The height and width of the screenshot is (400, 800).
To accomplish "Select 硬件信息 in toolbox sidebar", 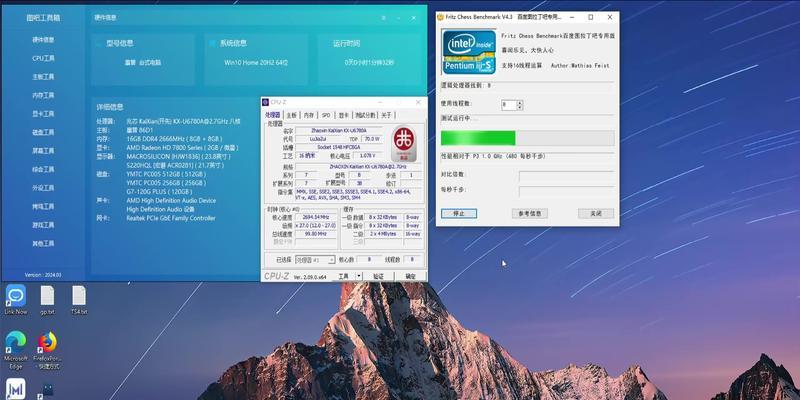I will point(43,40).
